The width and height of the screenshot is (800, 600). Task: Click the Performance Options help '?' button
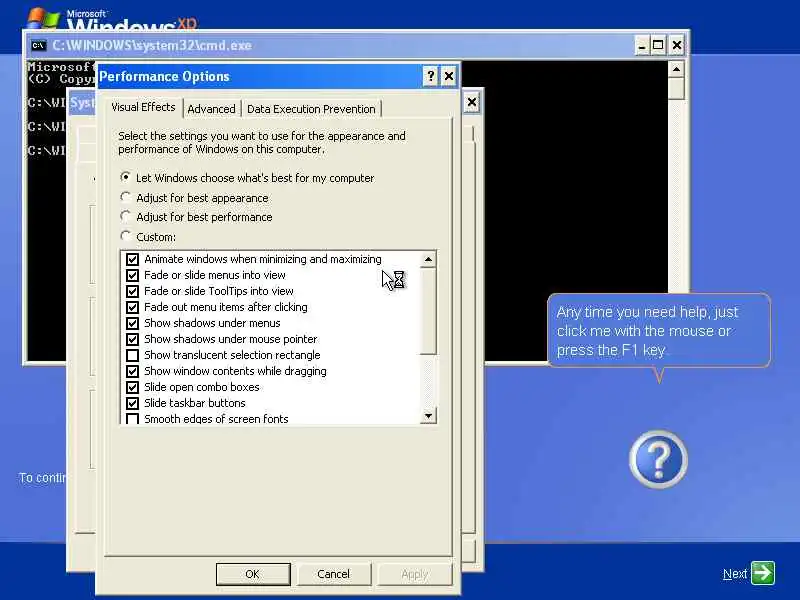point(431,77)
